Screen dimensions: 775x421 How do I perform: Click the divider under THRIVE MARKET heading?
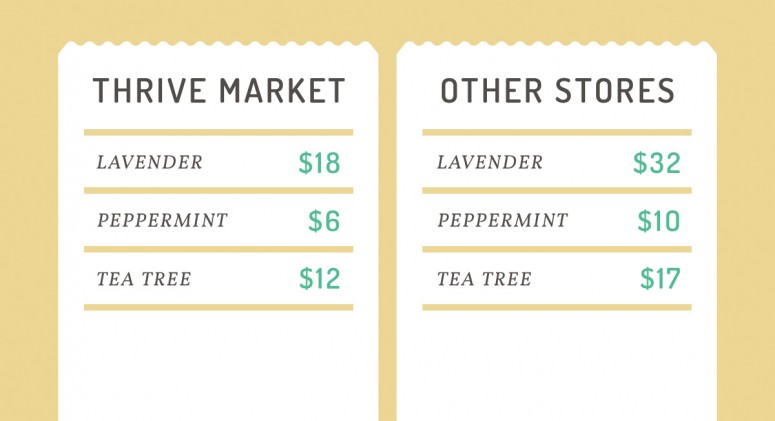tap(218, 132)
